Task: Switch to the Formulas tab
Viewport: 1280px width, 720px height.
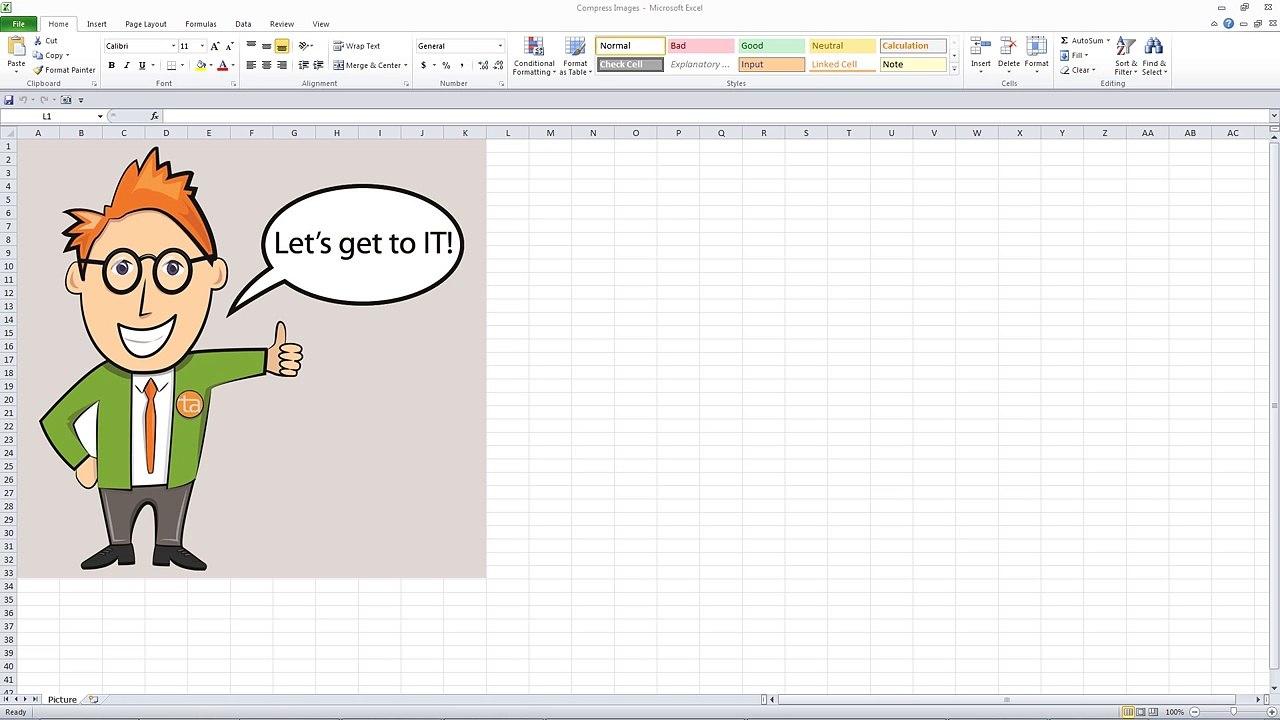Action: point(201,24)
